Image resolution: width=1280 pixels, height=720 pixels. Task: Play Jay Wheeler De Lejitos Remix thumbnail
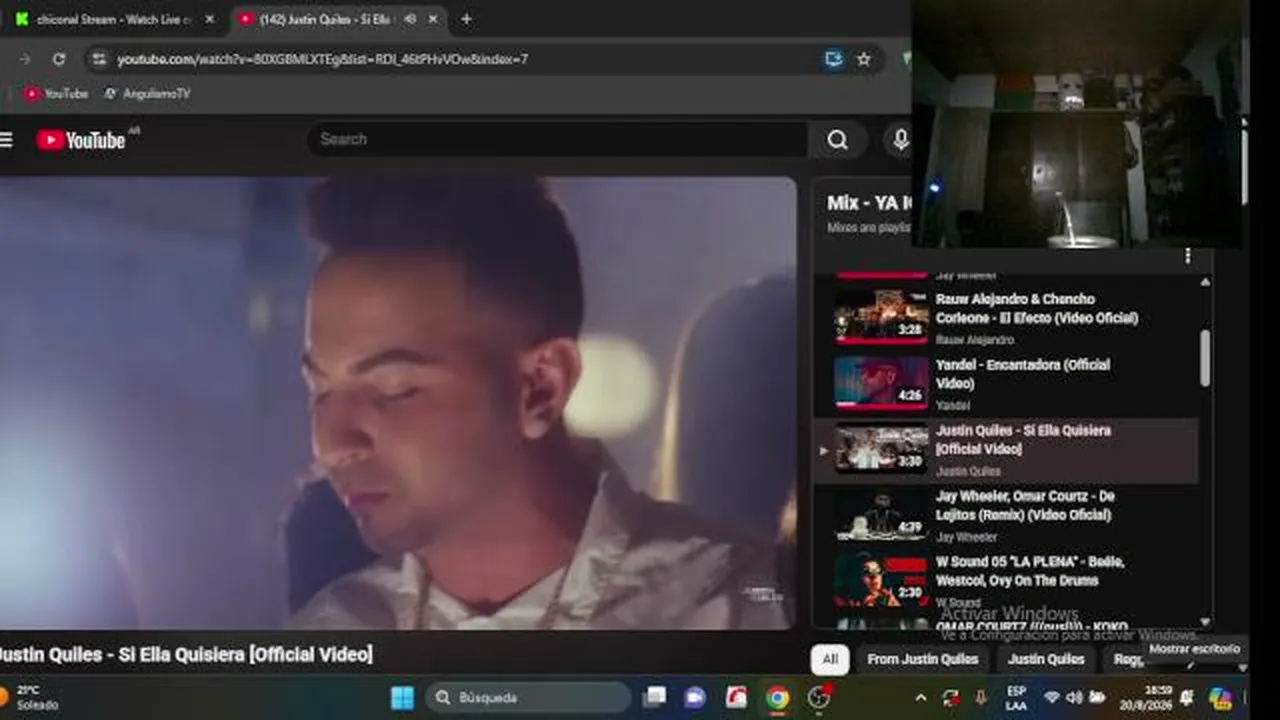882,514
